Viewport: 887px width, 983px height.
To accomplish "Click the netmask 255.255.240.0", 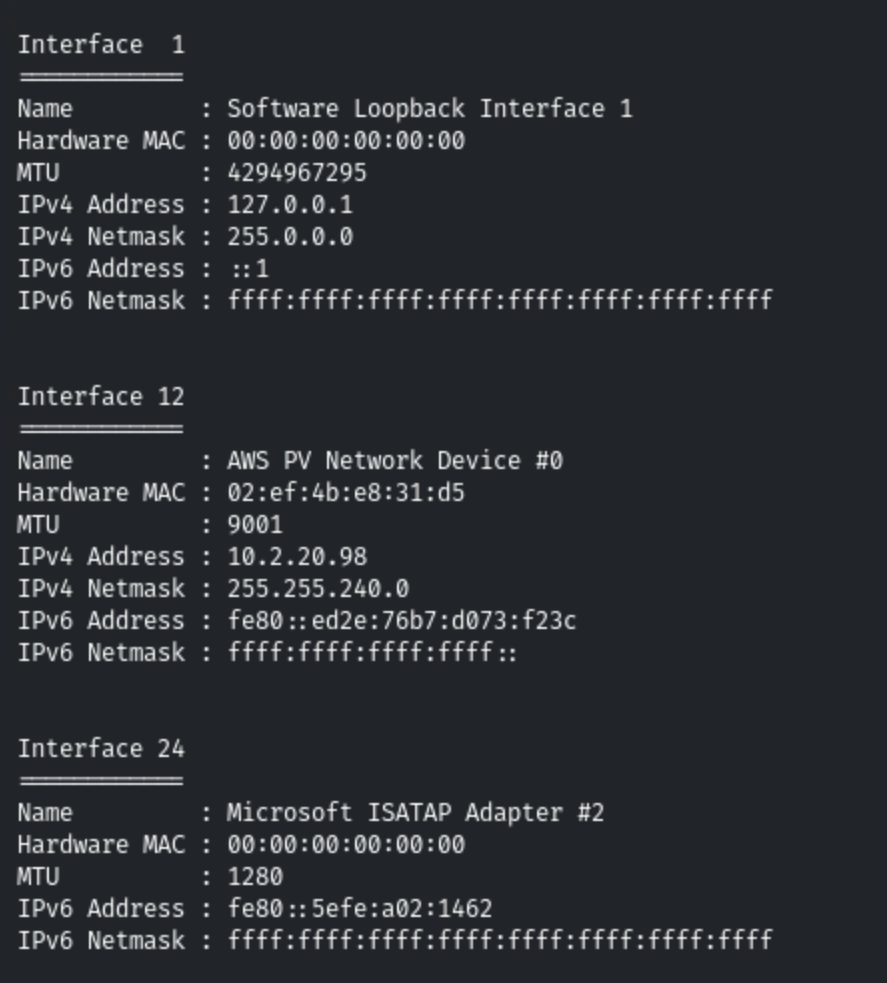I will coord(318,589).
